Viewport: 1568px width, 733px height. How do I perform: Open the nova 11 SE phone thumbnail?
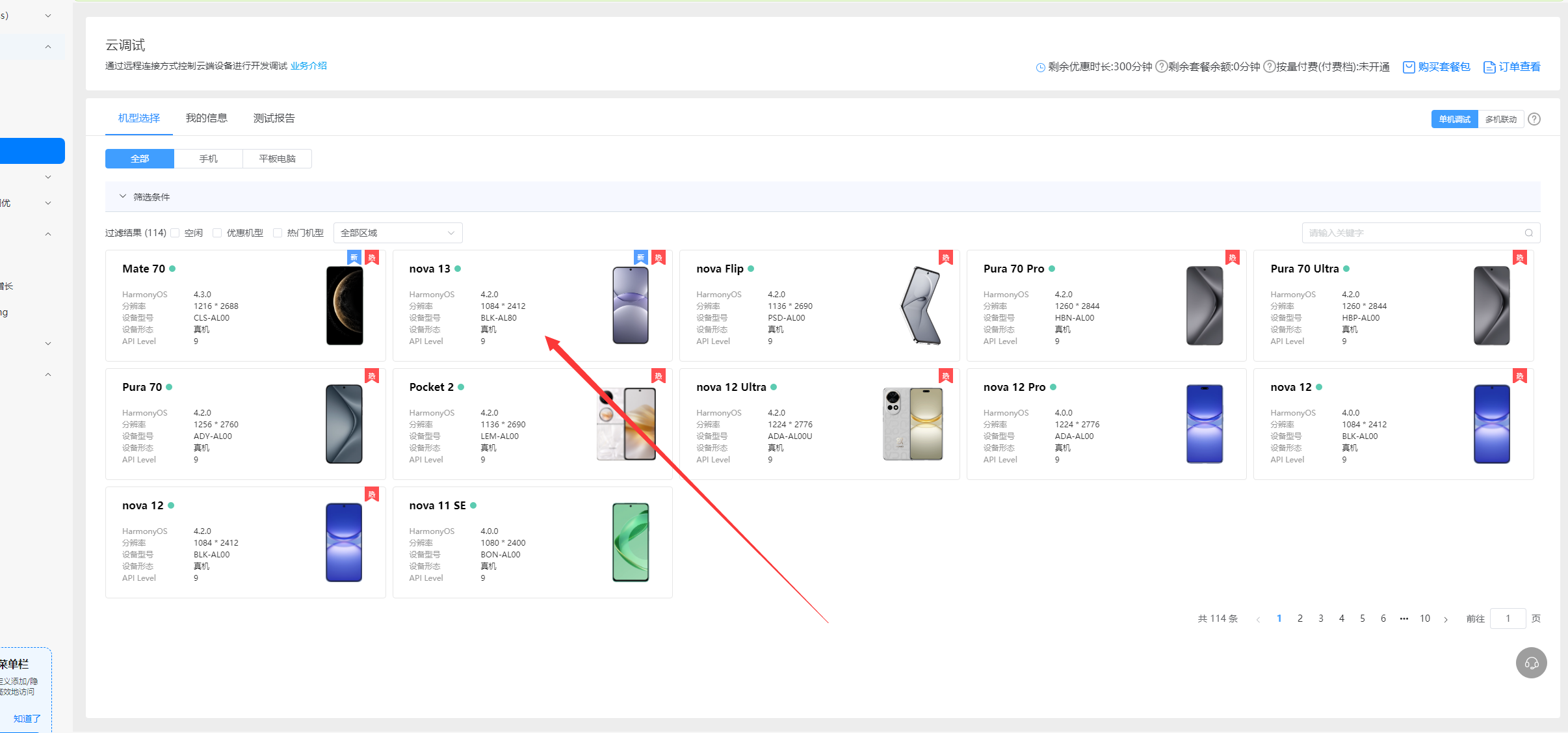pyautogui.click(x=631, y=542)
